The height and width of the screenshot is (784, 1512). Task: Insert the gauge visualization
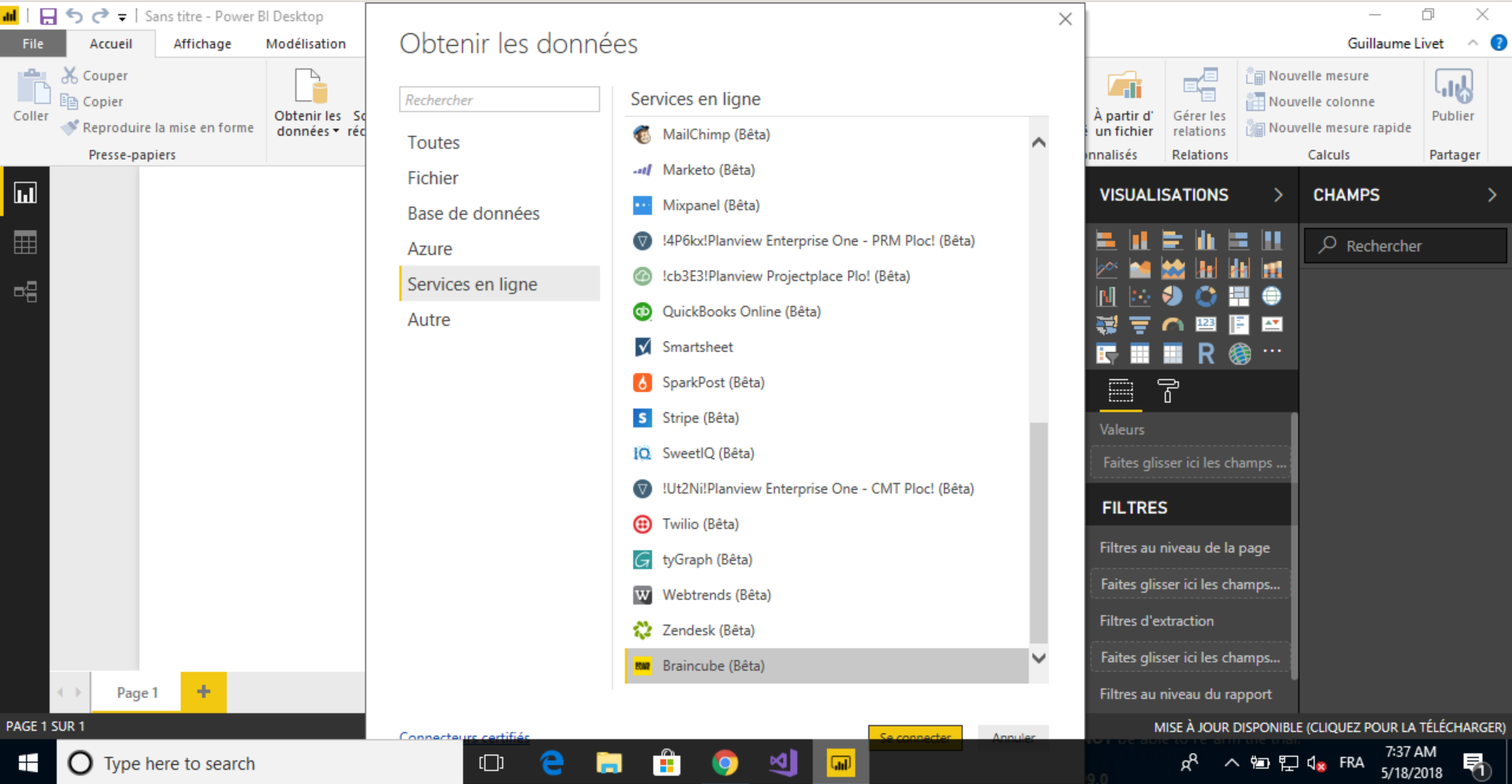tap(1173, 324)
